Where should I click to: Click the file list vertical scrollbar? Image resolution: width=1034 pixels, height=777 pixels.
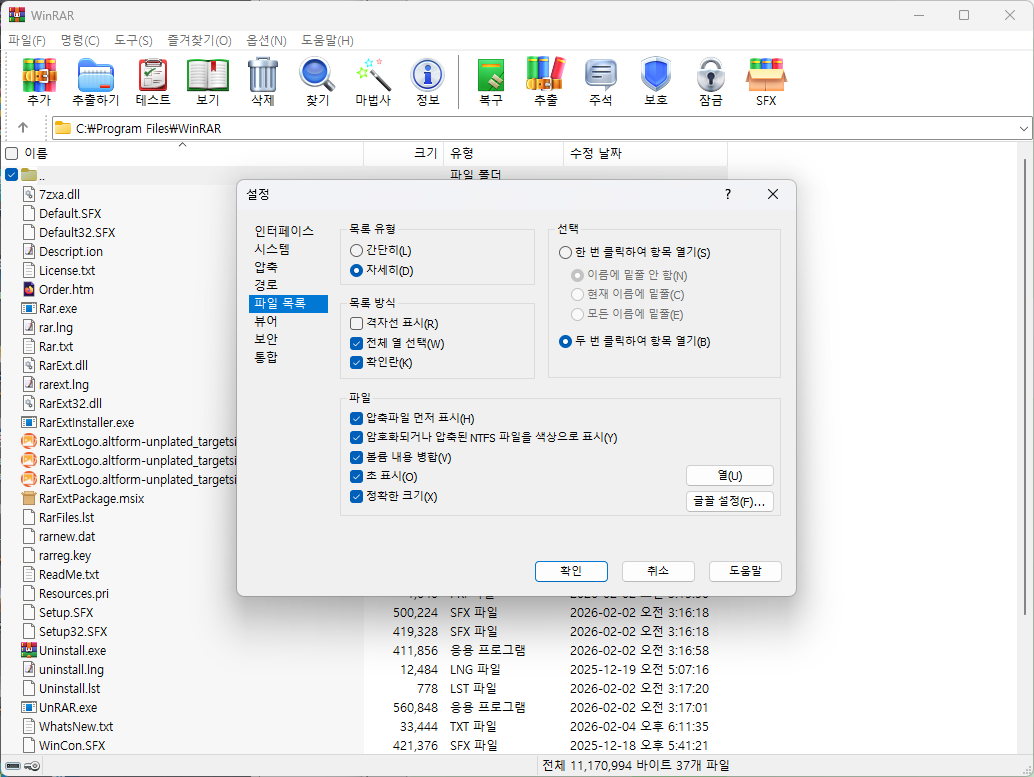1025,386
